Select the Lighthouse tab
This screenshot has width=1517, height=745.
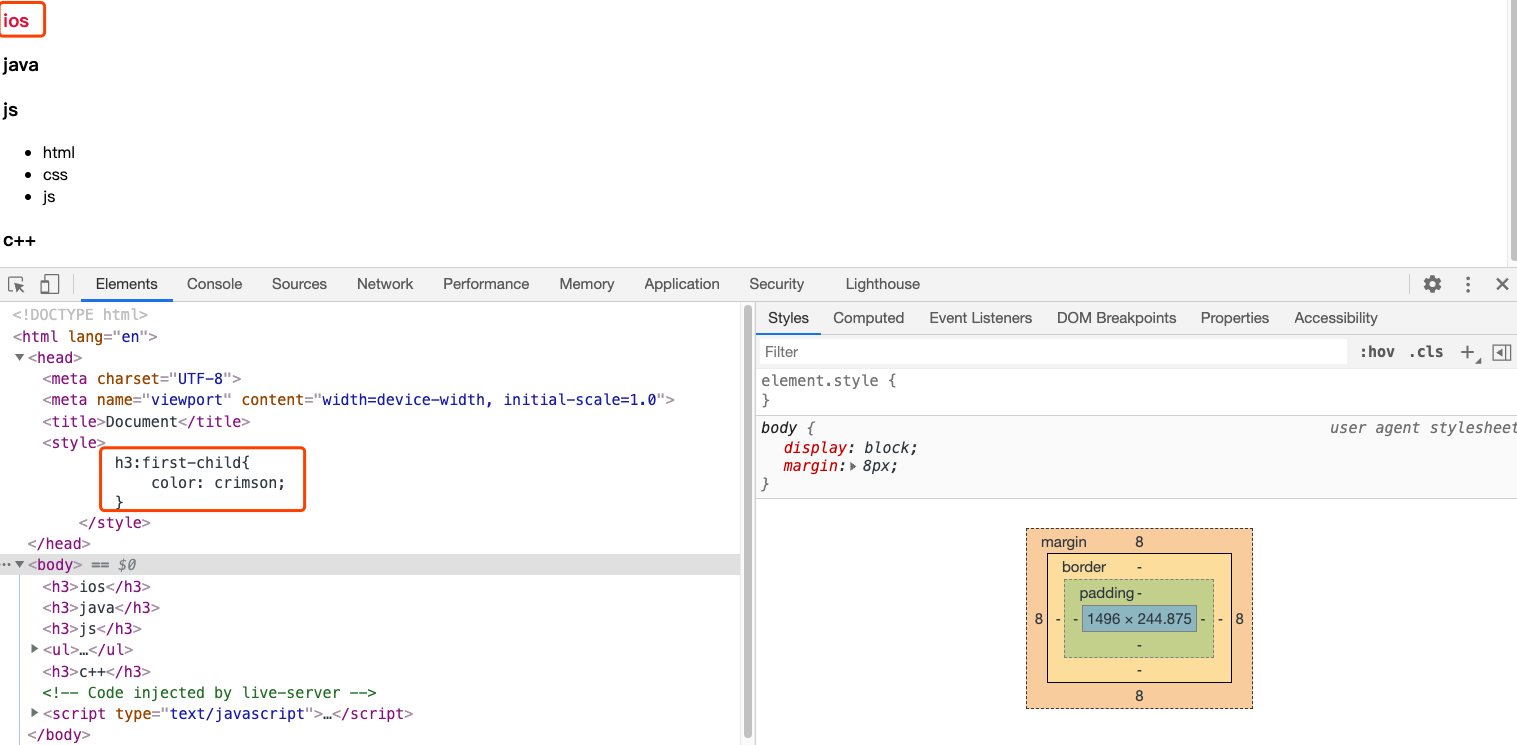(x=883, y=284)
